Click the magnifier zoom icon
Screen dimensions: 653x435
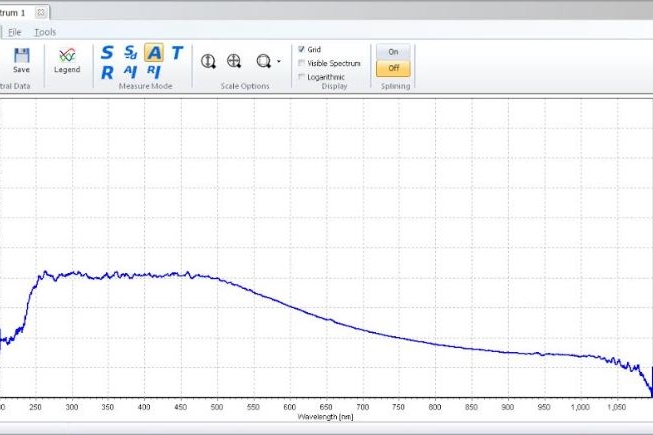tap(264, 61)
